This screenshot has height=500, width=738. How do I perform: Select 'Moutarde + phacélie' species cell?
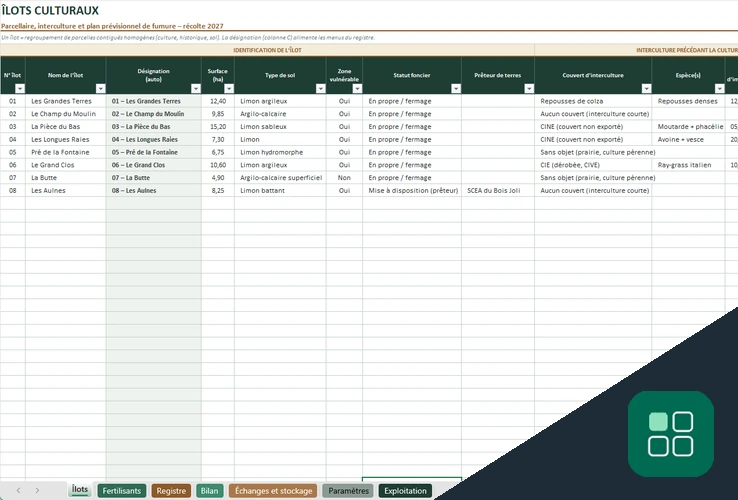coord(689,126)
